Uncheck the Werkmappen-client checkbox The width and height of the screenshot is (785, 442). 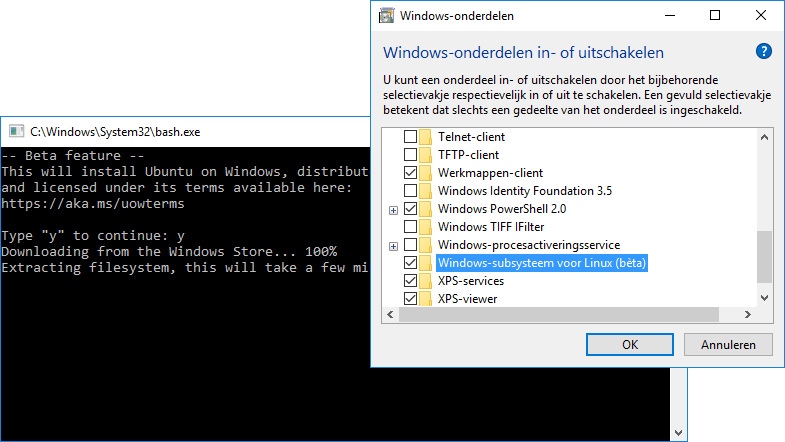pyautogui.click(x=409, y=173)
